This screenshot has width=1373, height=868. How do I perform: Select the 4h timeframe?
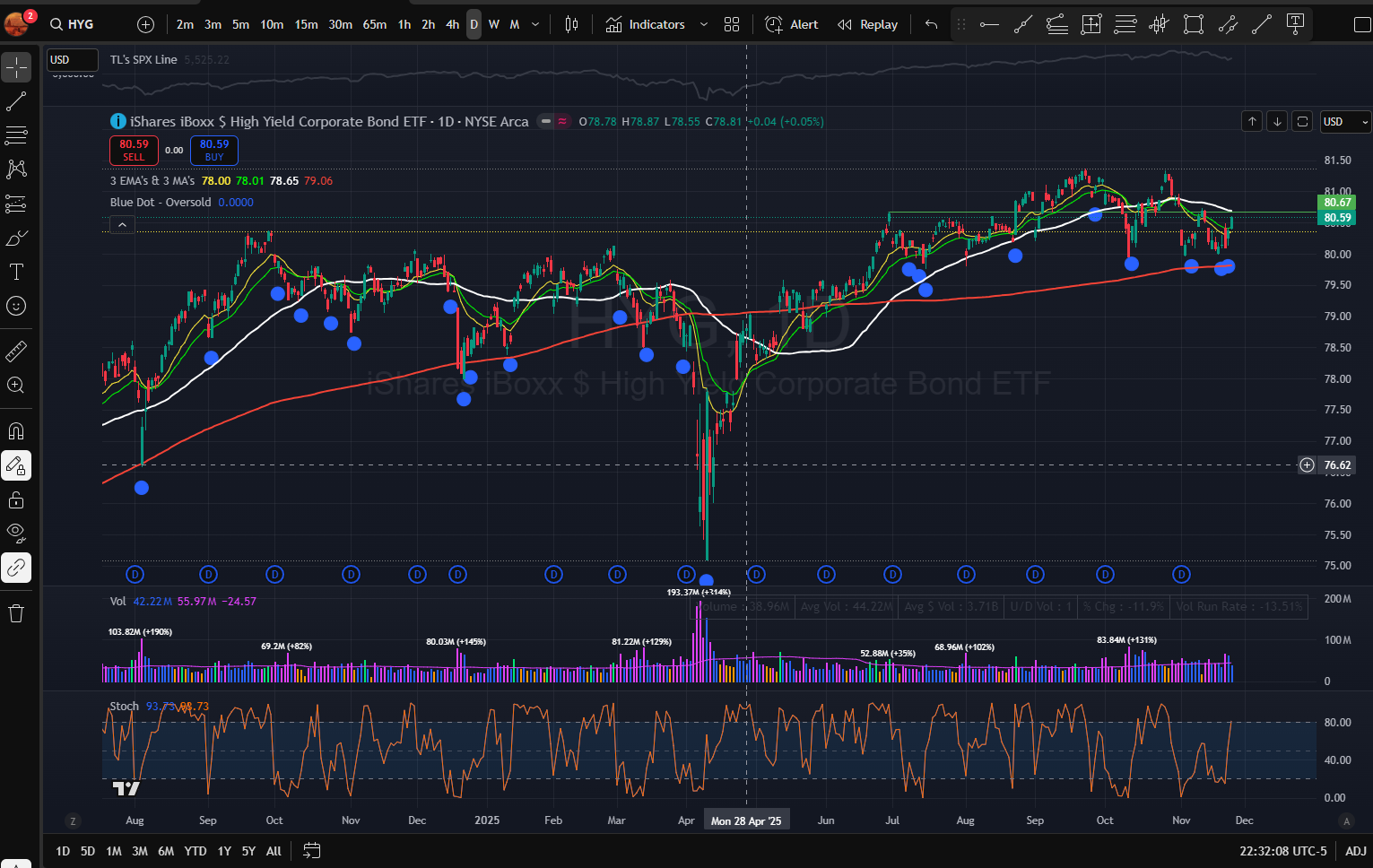452,24
